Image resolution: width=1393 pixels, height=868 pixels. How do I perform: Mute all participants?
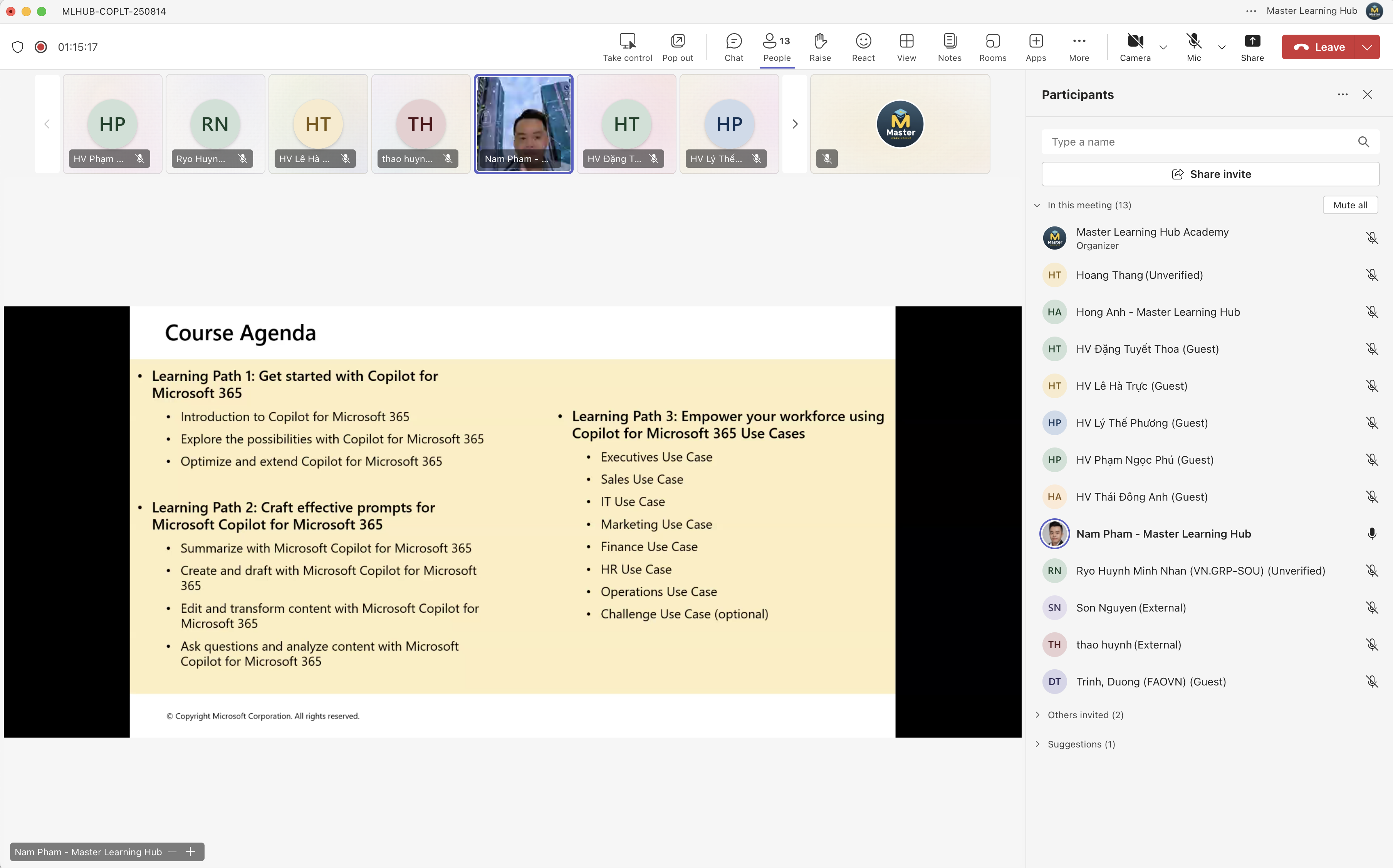[1350, 205]
